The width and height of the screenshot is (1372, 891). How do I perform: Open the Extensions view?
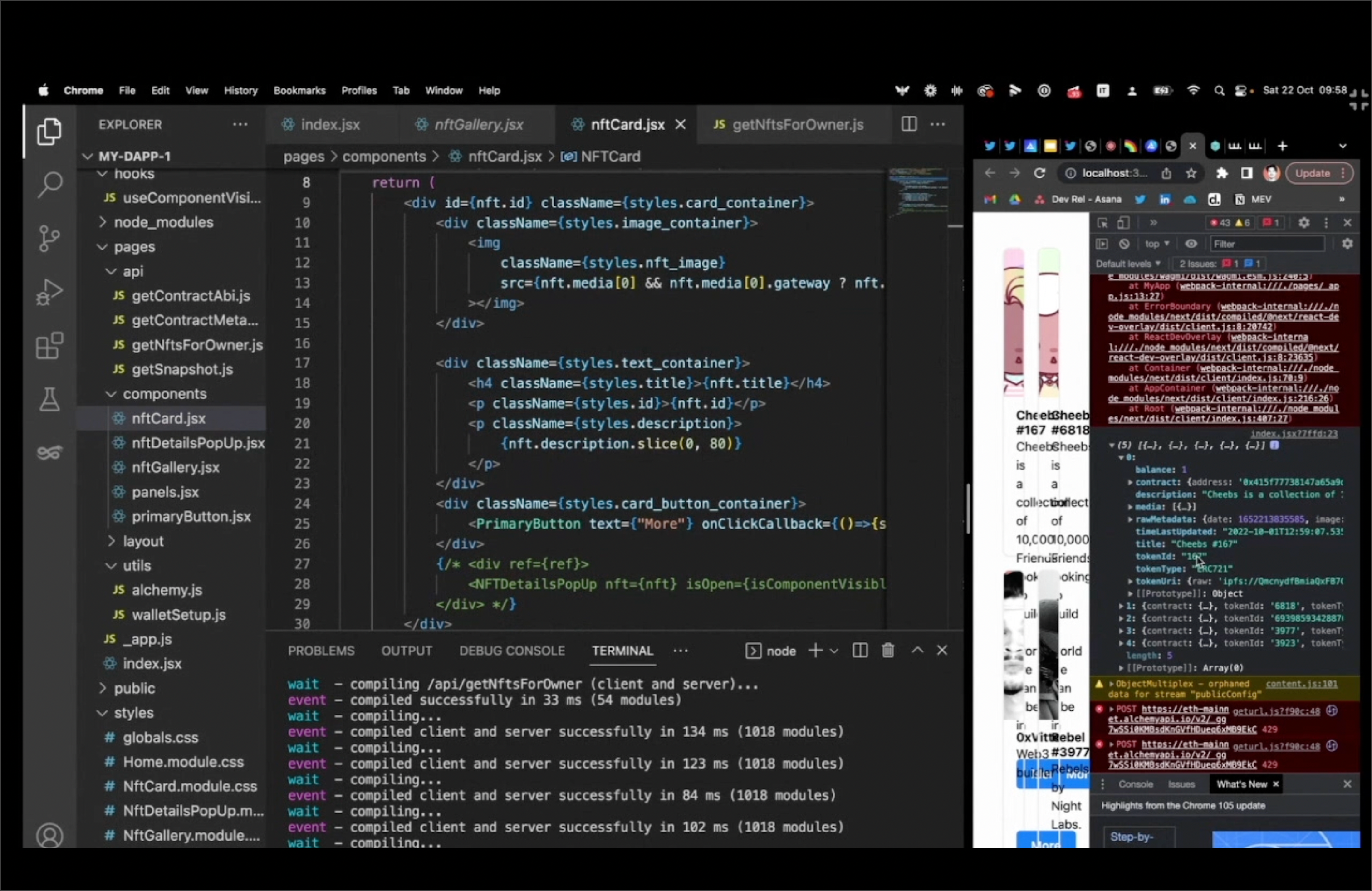pos(49,345)
